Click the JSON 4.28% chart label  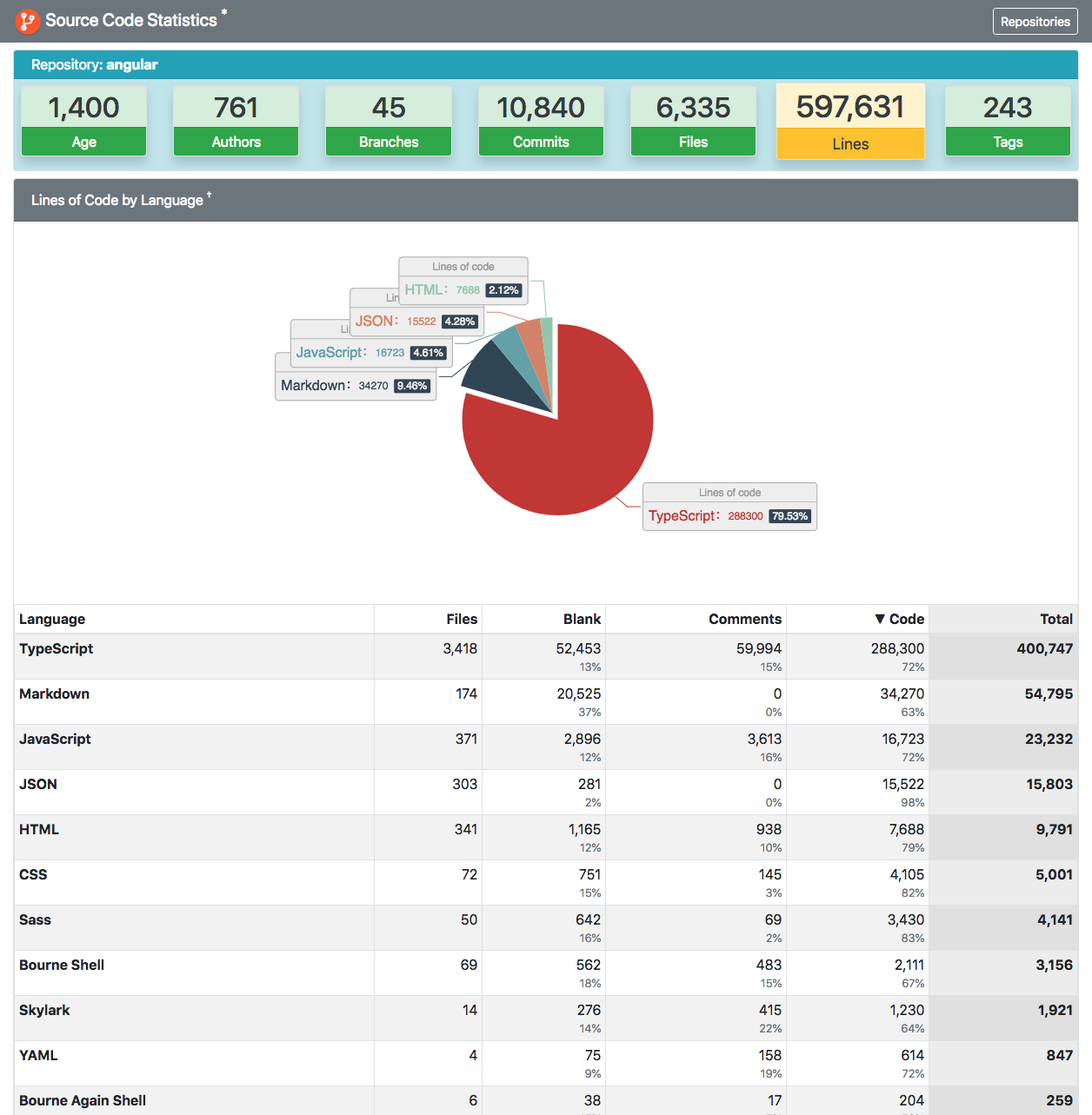[416, 321]
